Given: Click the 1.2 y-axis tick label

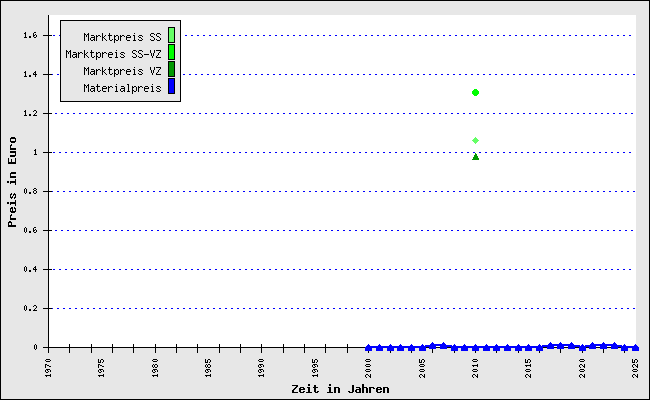Looking at the screenshot, I should pos(30,114).
